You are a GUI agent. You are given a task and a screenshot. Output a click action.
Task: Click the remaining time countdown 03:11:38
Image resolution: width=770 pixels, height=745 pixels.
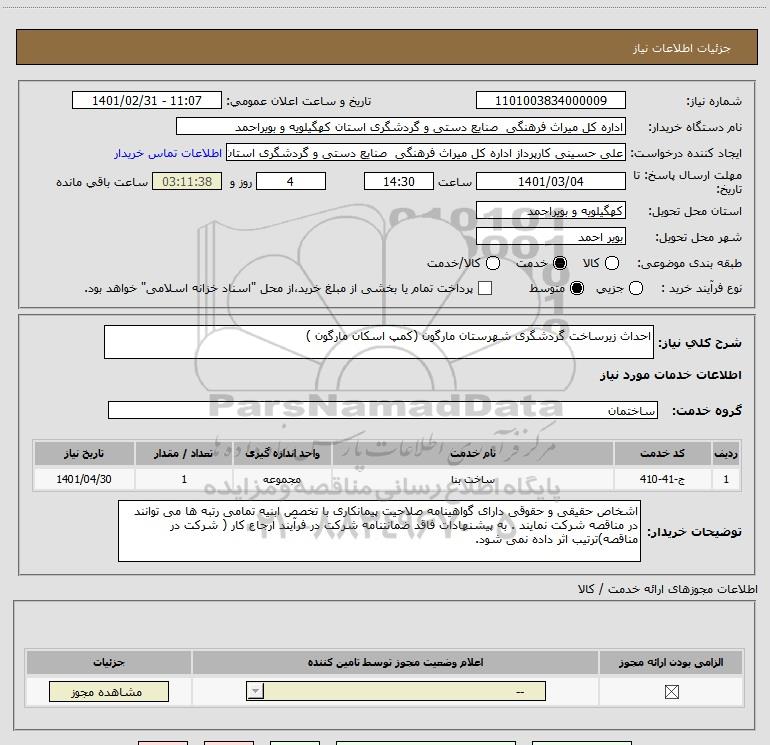click(x=187, y=181)
